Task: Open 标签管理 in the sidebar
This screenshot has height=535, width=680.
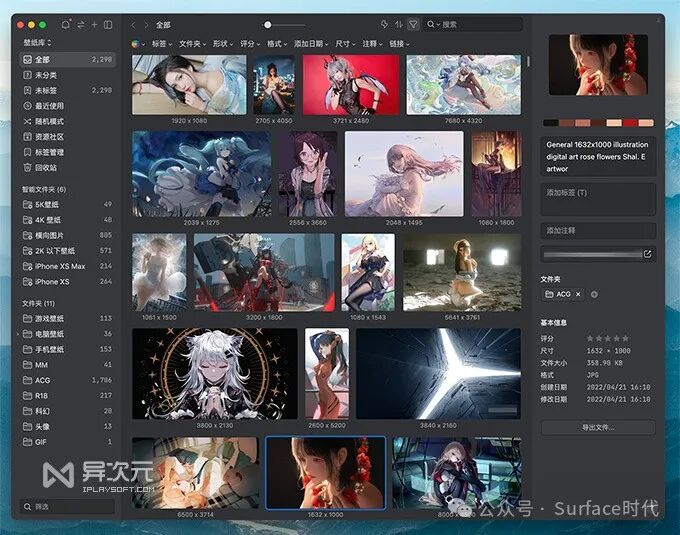Action: 68,152
